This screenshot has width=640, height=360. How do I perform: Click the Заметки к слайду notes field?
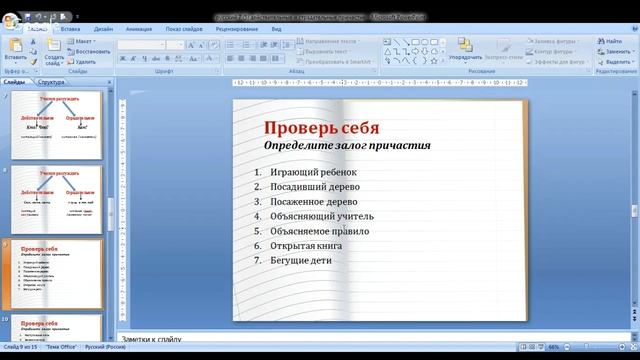374,338
